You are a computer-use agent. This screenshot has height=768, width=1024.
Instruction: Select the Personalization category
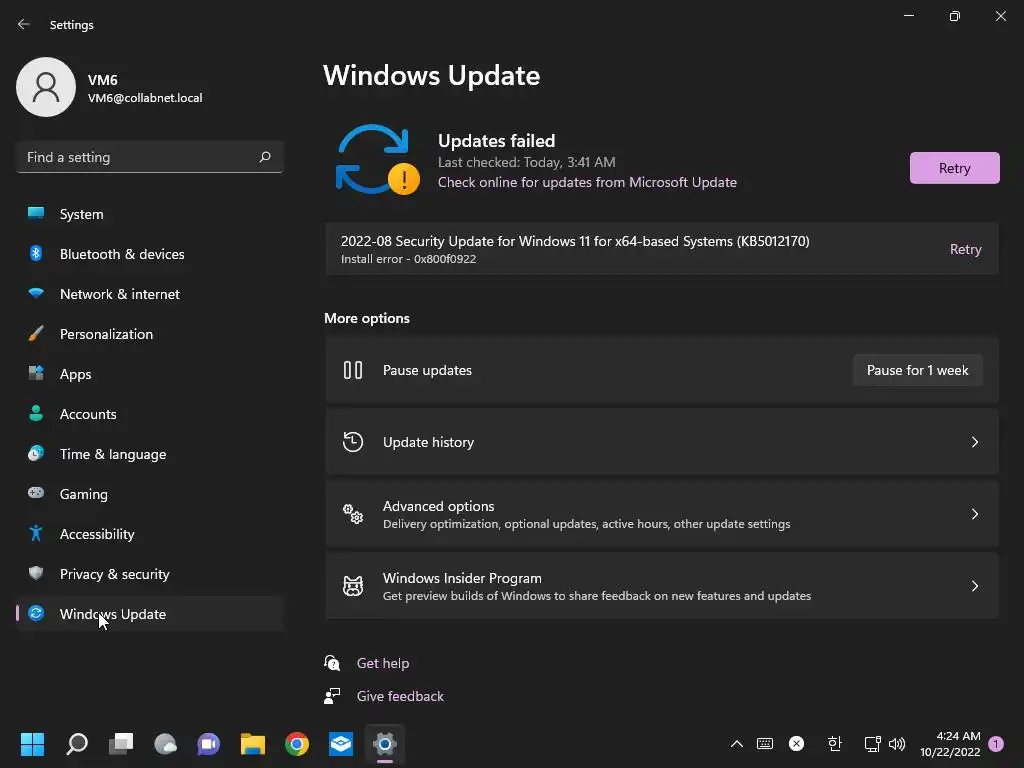150,334
